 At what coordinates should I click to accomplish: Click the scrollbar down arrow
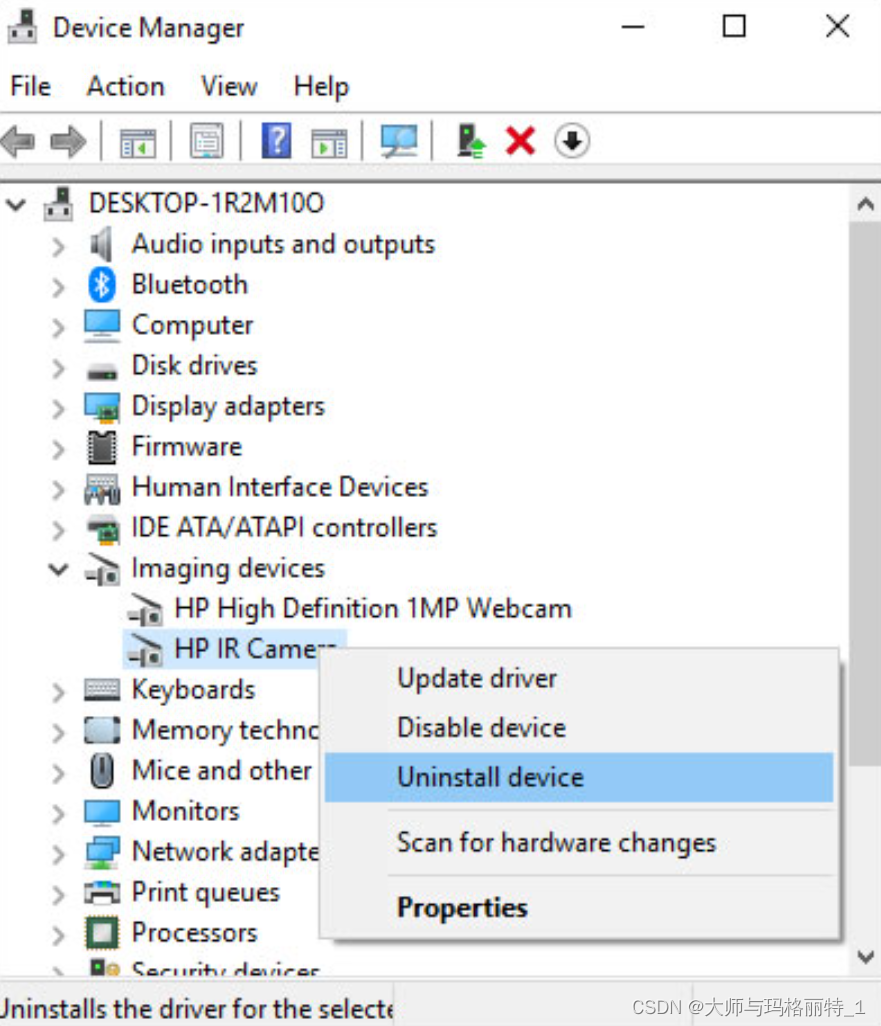(865, 957)
